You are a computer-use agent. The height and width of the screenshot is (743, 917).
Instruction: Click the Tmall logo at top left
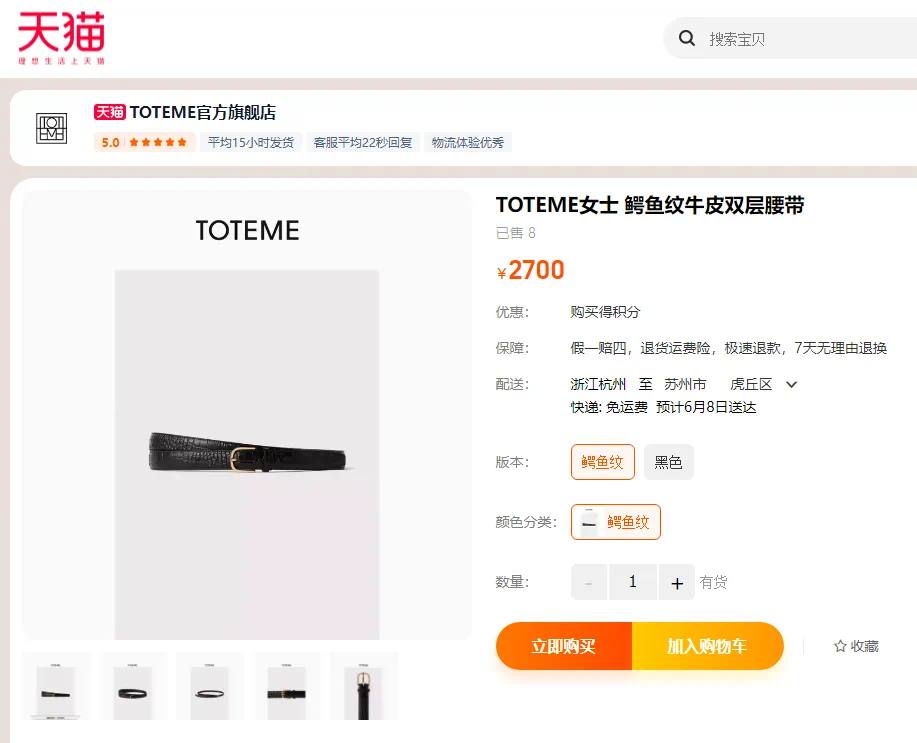click(x=61, y=37)
